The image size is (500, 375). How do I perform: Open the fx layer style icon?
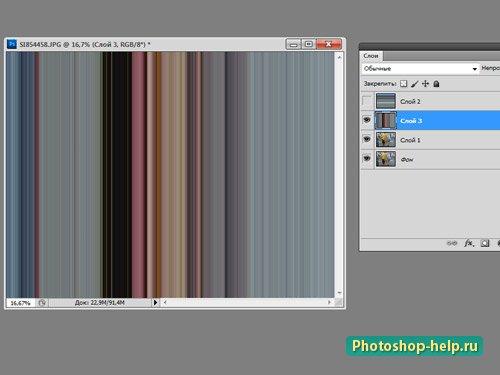click(469, 243)
